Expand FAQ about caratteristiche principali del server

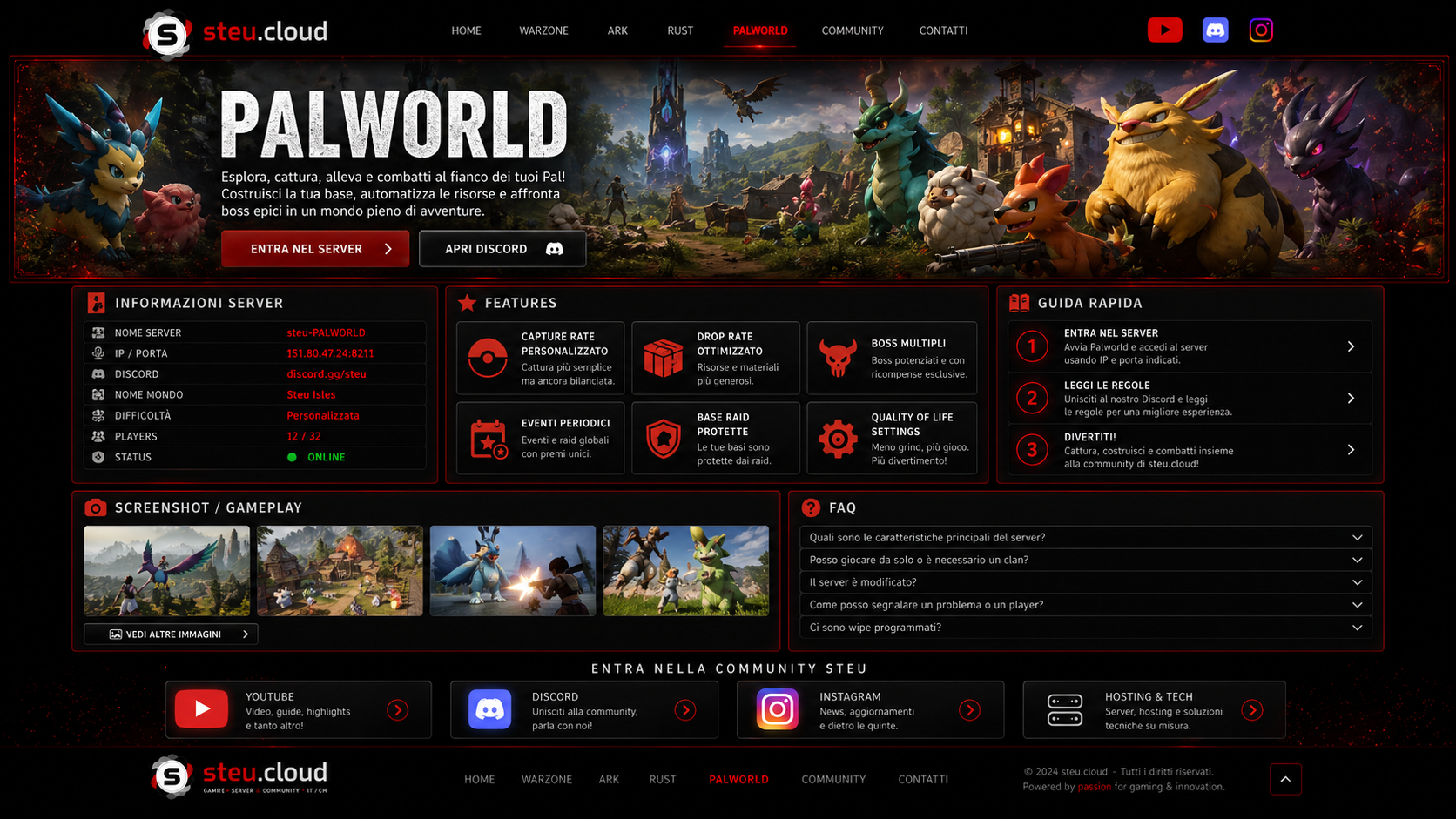pyautogui.click(x=1086, y=537)
